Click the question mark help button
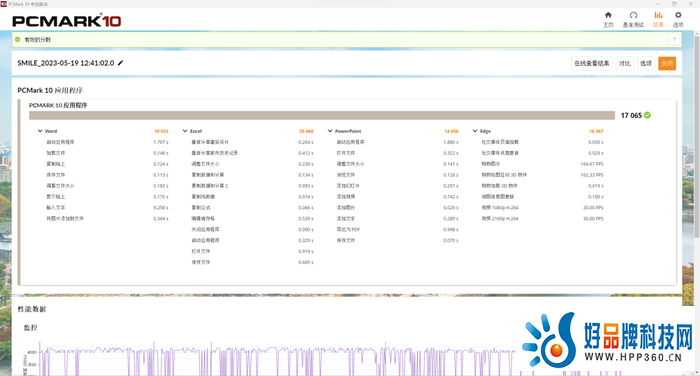The height and width of the screenshot is (376, 700). [674, 39]
